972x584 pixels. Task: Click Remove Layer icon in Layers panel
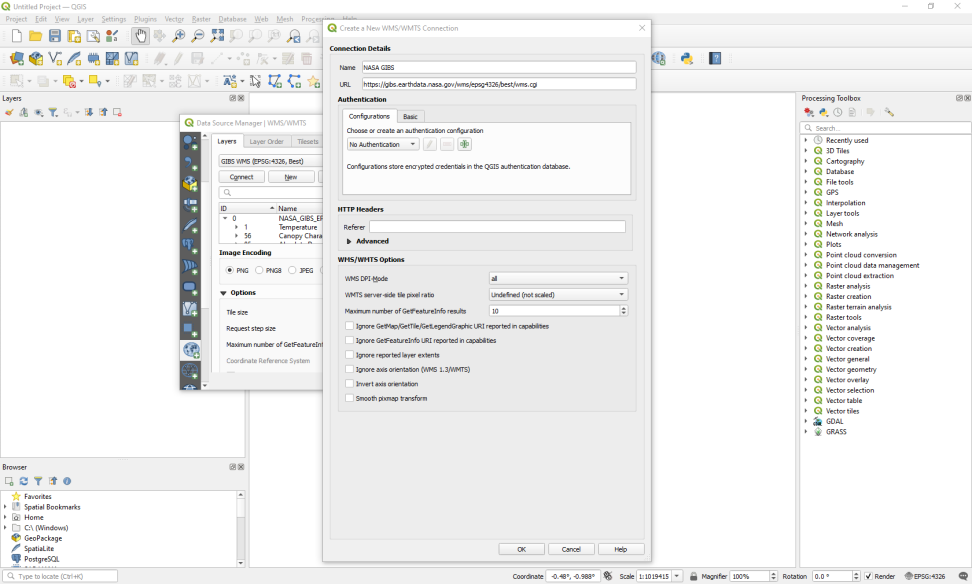(117, 112)
